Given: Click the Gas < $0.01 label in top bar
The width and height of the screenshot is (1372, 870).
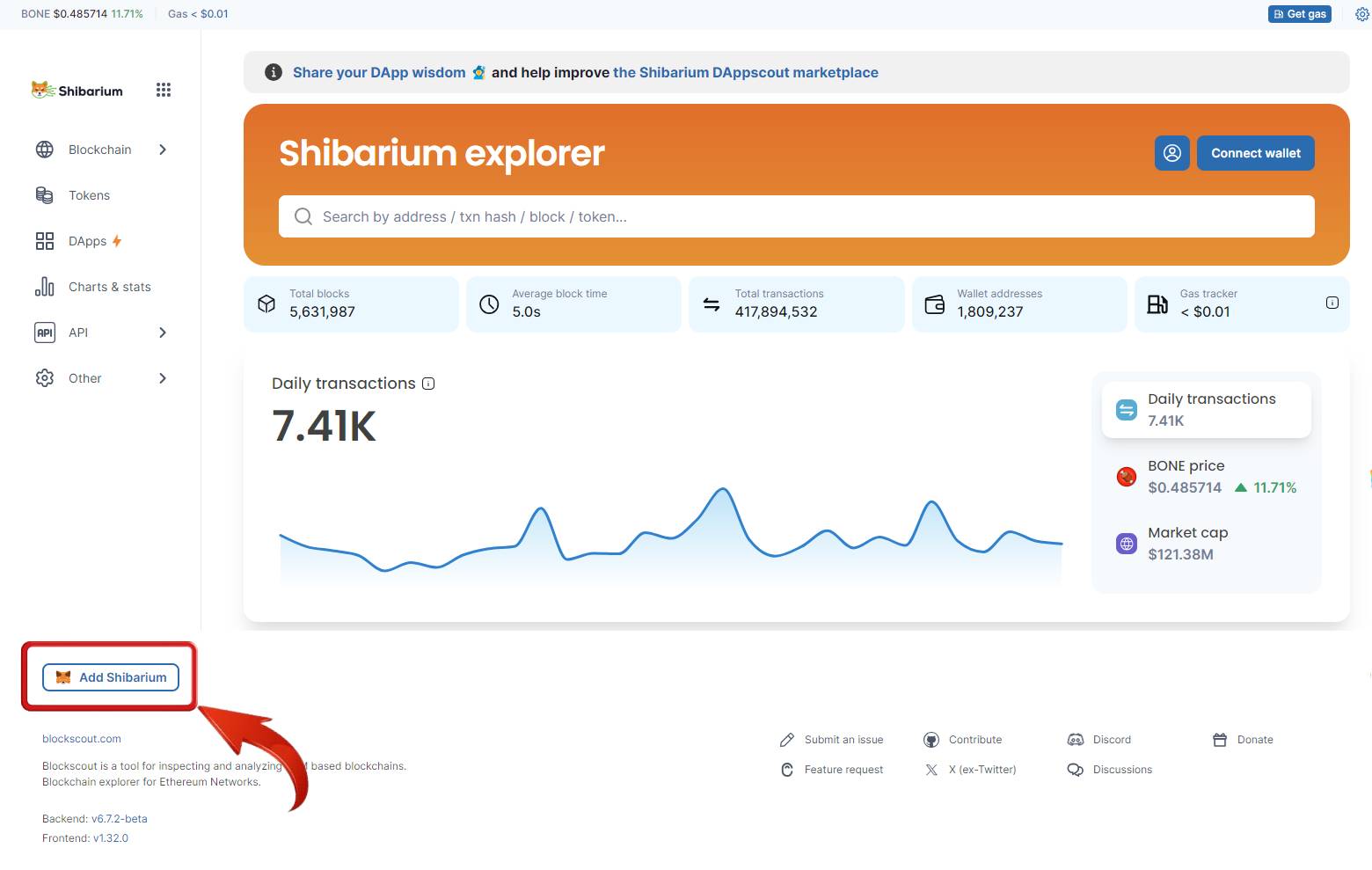Looking at the screenshot, I should [x=198, y=14].
